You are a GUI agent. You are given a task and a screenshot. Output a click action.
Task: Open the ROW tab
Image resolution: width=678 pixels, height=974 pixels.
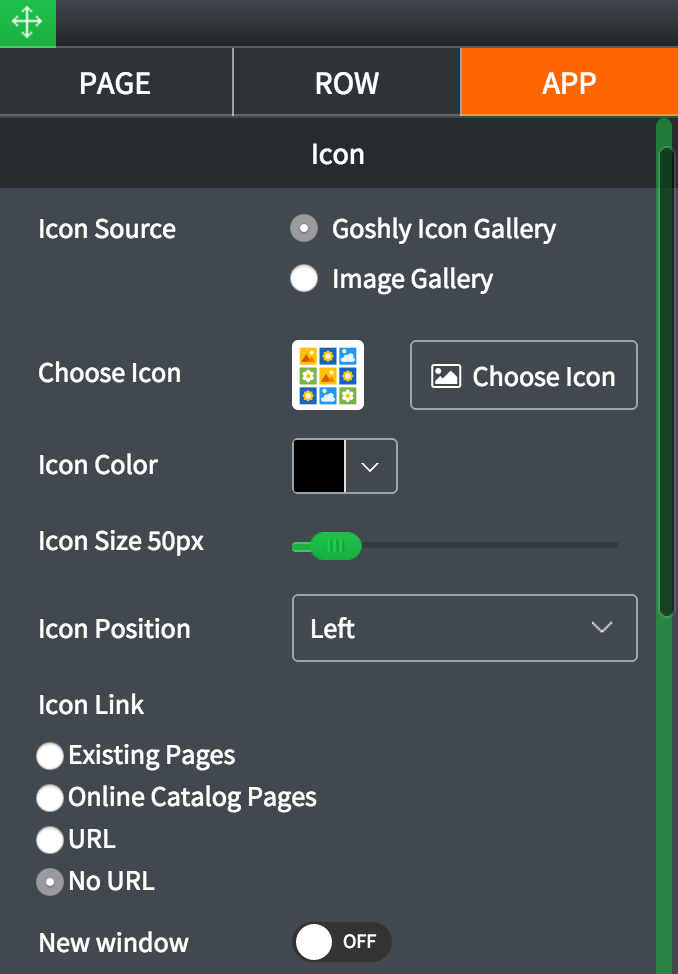click(347, 83)
